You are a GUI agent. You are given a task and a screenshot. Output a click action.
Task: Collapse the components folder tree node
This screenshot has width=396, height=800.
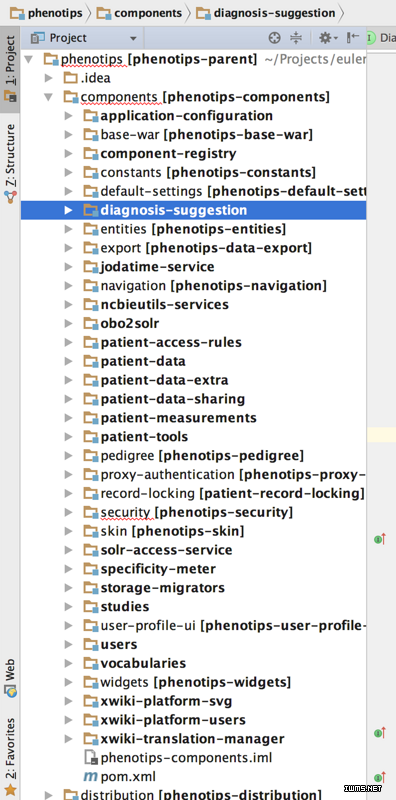click(x=49, y=96)
